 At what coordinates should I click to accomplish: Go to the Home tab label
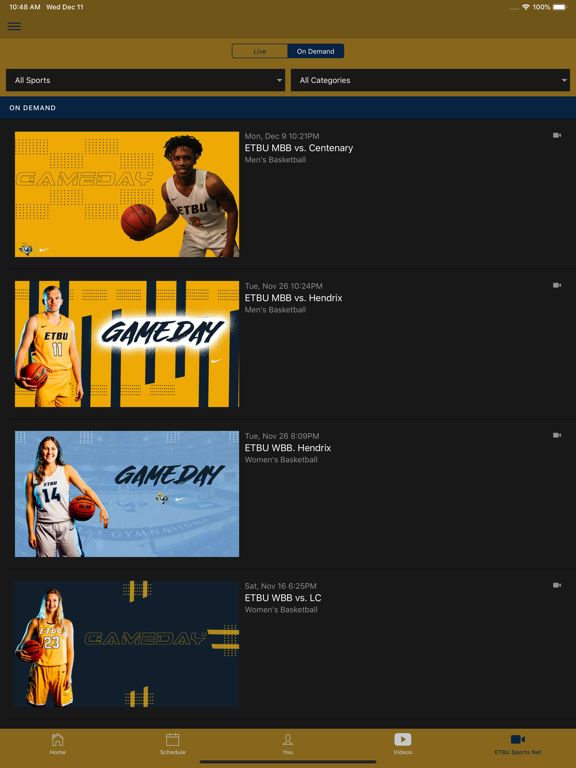pos(58,752)
